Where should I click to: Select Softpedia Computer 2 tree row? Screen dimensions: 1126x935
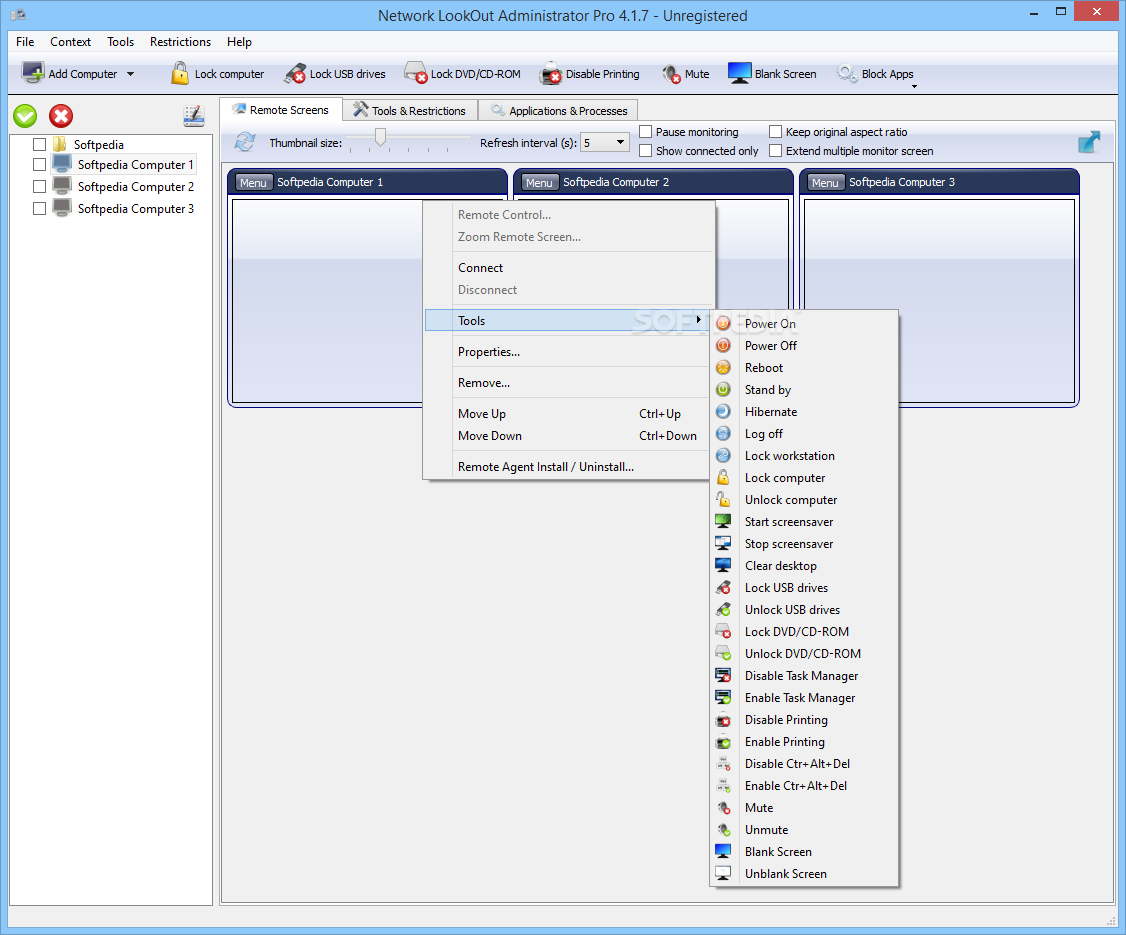click(136, 187)
